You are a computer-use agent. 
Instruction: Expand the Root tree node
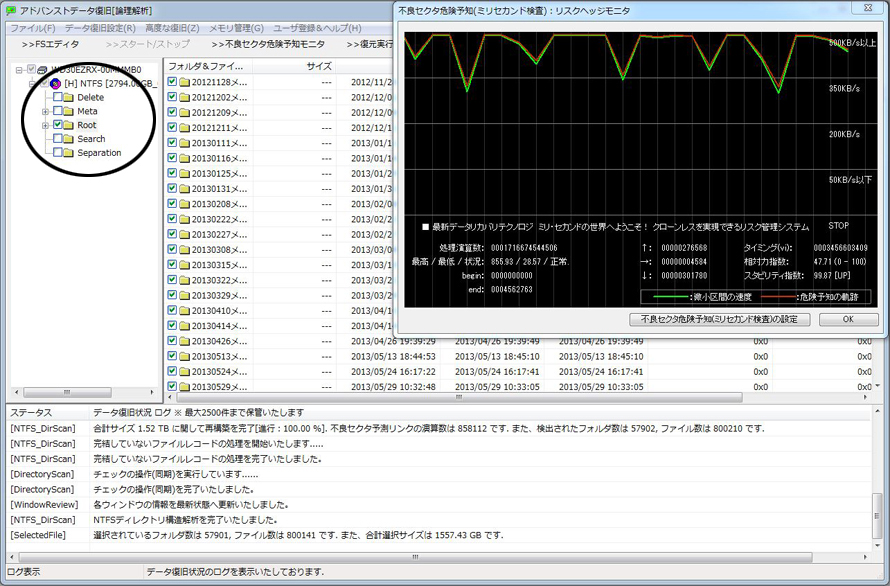coord(45,125)
